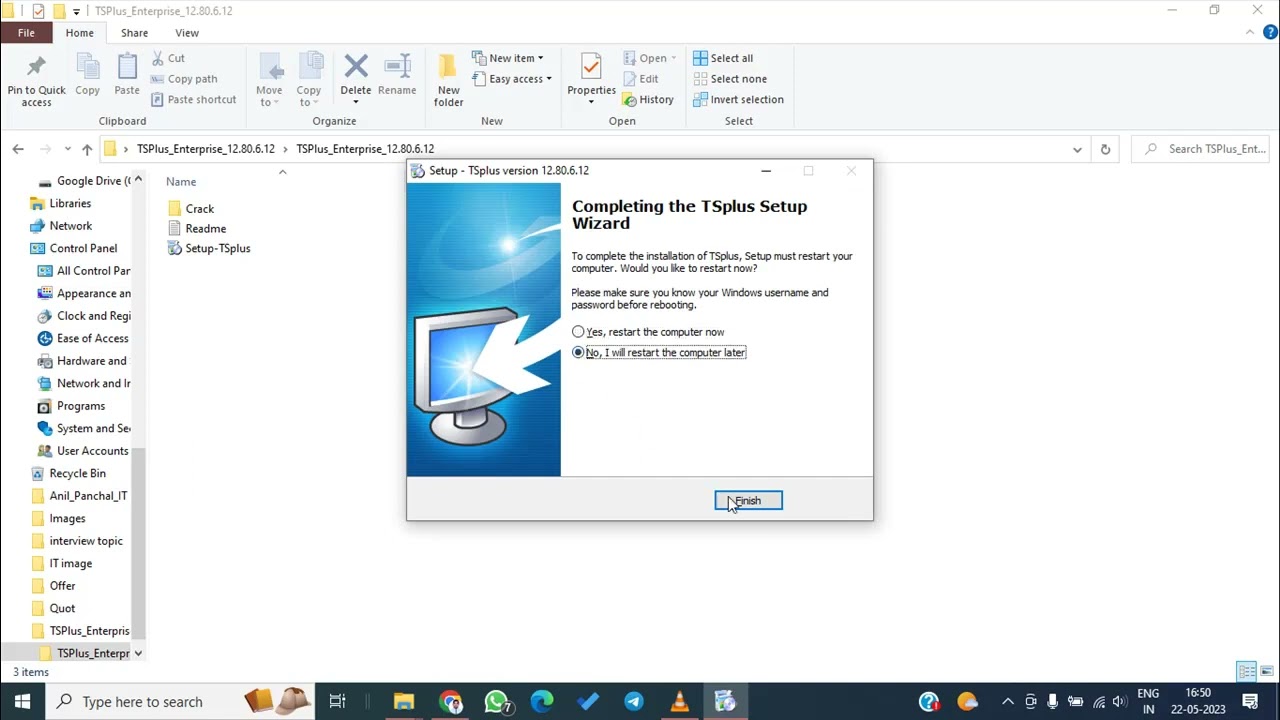Click the Name column header

pyautogui.click(x=181, y=182)
